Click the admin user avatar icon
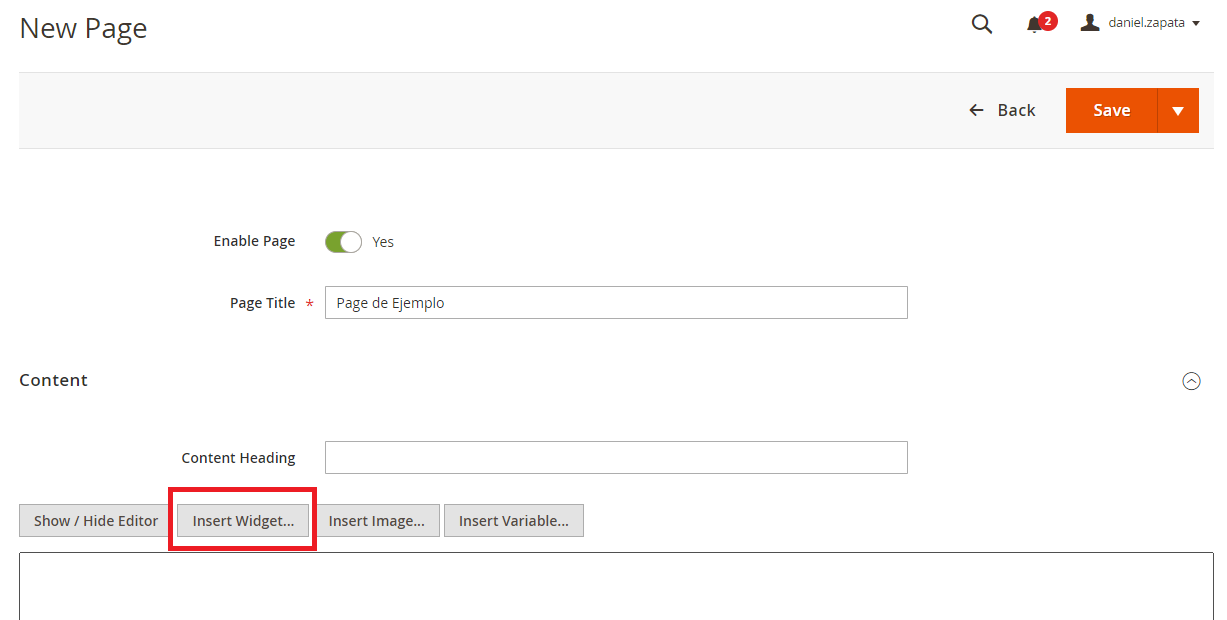The width and height of the screenshot is (1227, 620). click(1089, 21)
